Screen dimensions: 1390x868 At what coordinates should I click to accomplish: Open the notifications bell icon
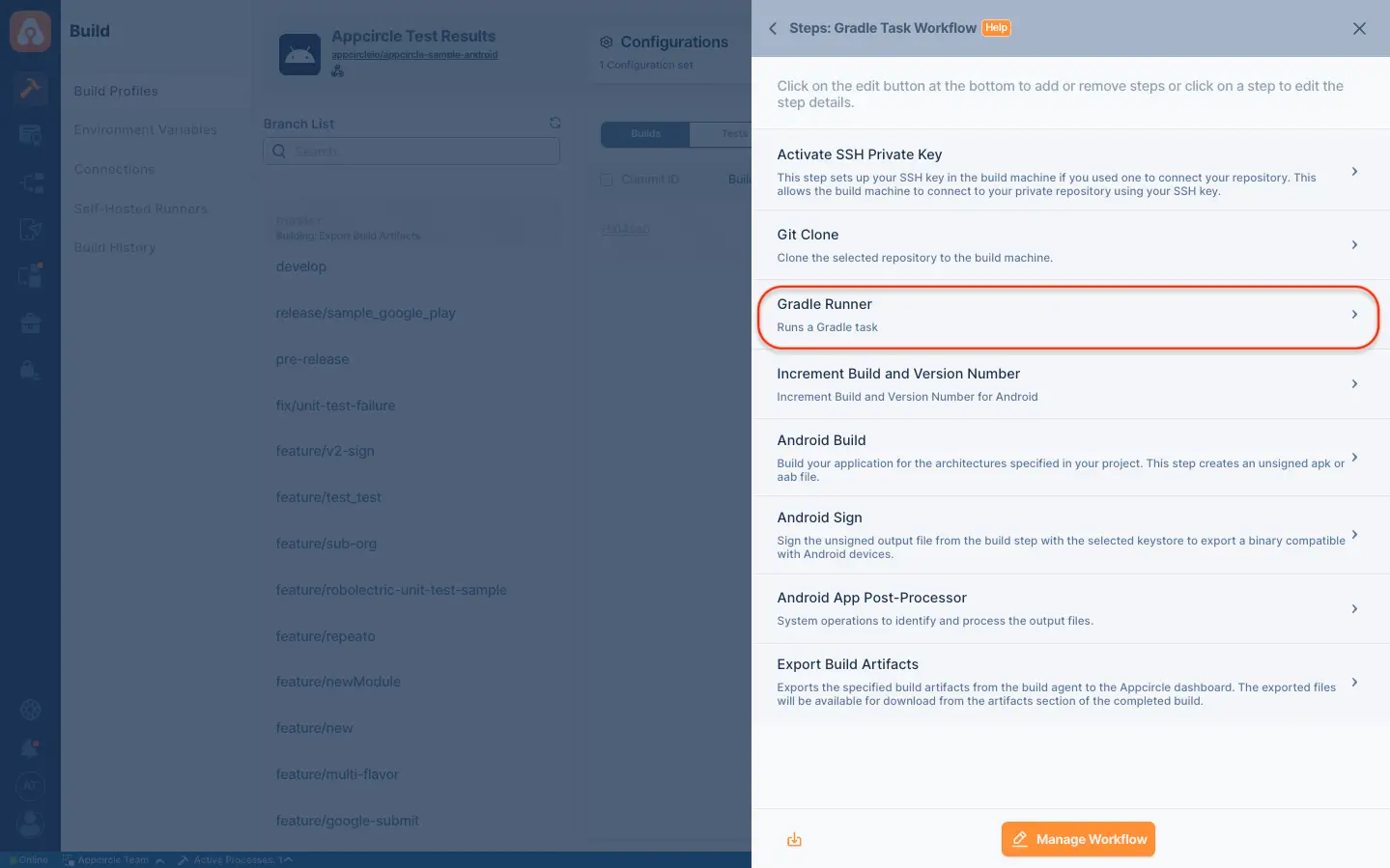[30, 748]
